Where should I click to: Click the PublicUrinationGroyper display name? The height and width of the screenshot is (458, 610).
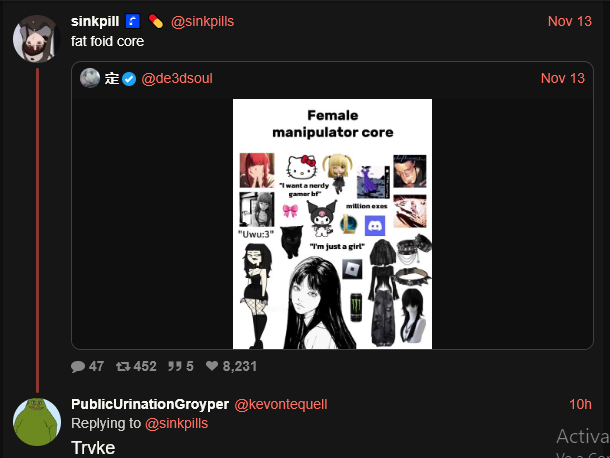(150, 404)
